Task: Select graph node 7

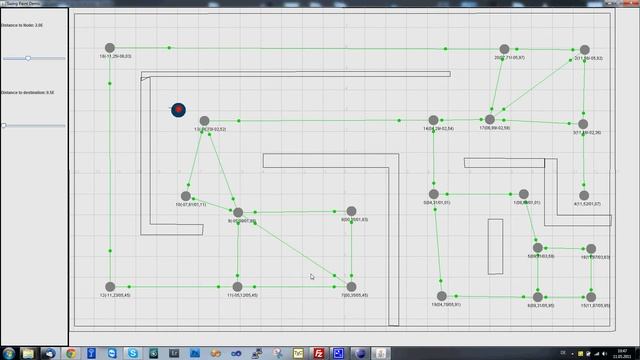Action: (351, 287)
